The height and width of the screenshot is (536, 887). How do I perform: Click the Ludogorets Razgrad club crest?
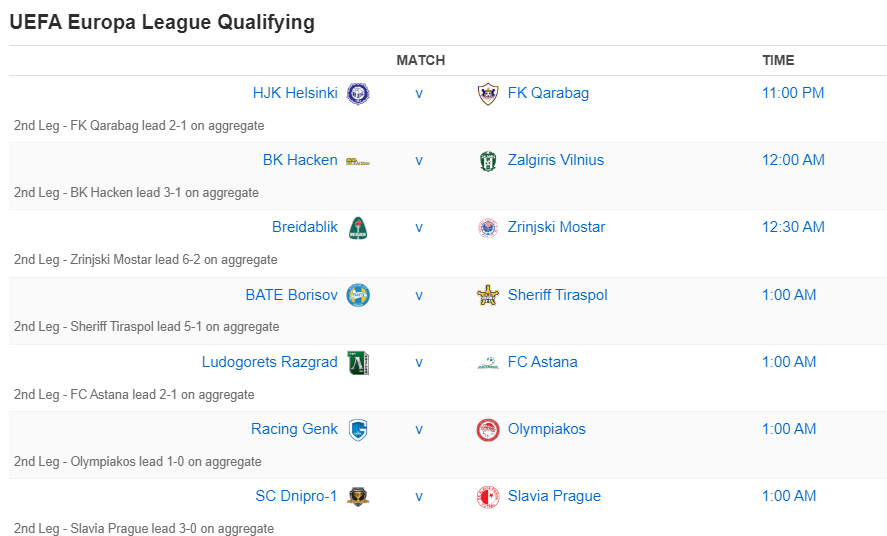click(x=358, y=362)
